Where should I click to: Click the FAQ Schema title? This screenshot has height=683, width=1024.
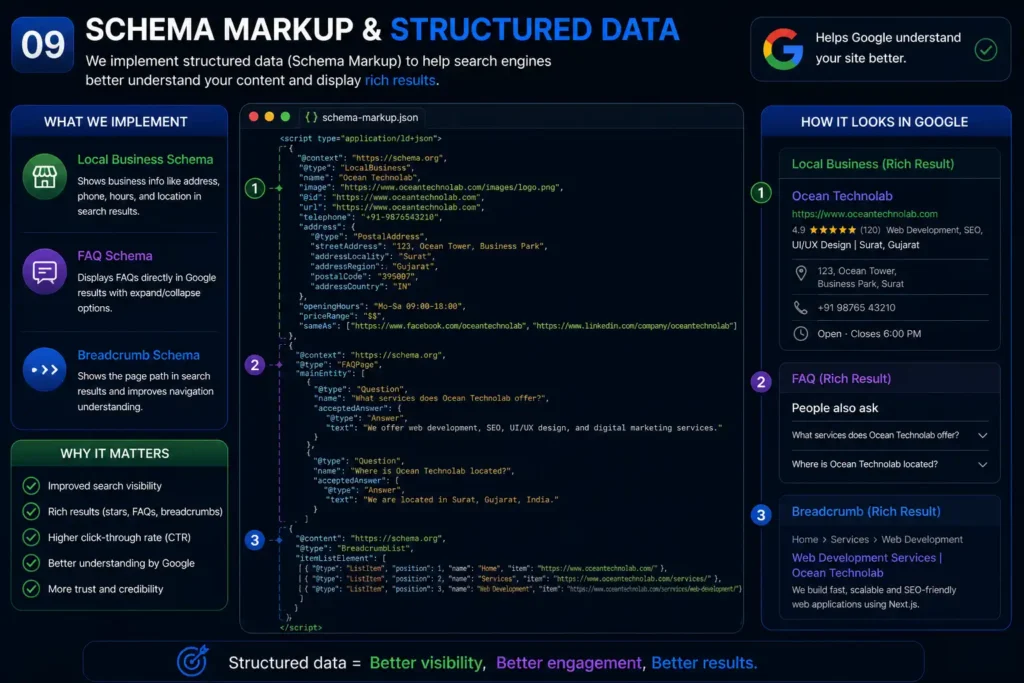tap(115, 256)
